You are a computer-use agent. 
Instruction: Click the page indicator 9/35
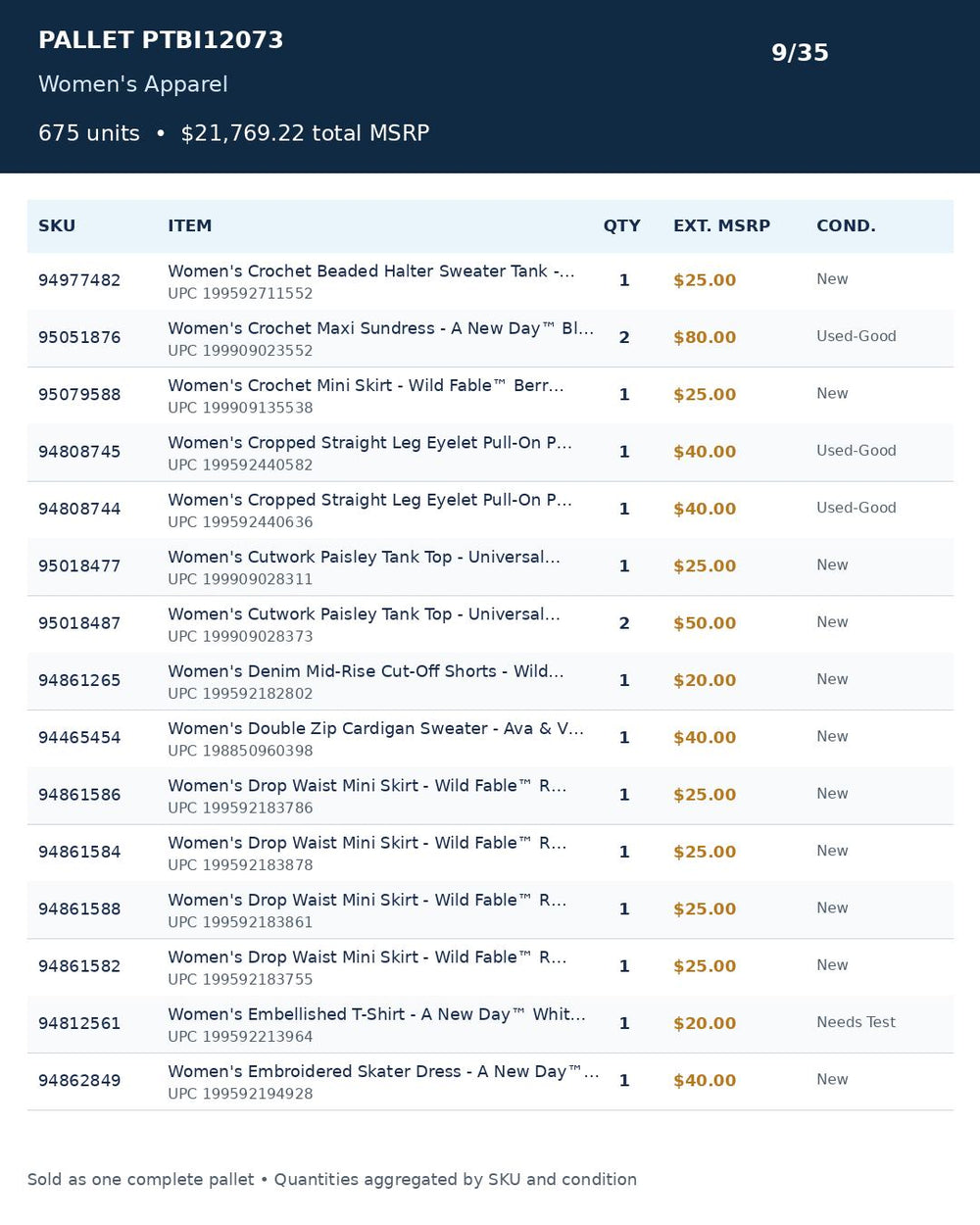(x=800, y=53)
